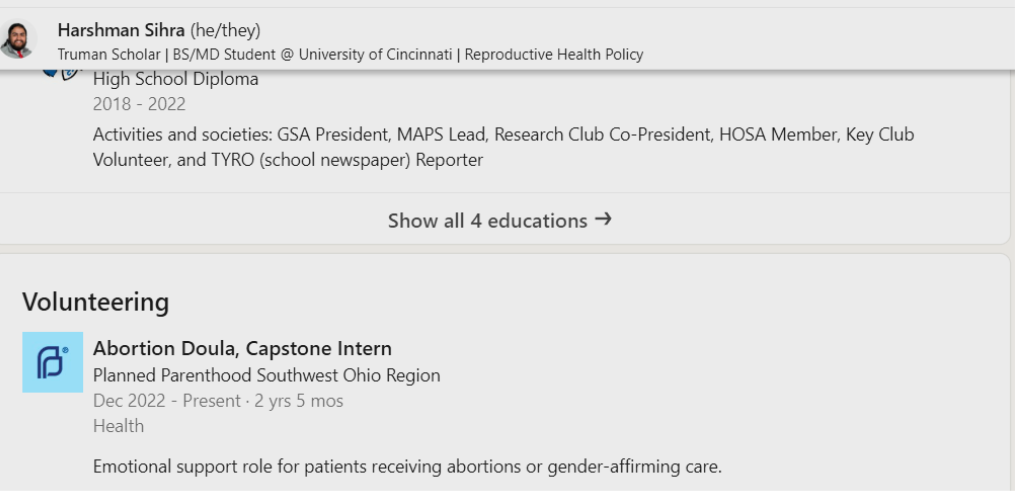1015x491 pixels.
Task: Open Planned Parenthood Southwest Ohio Region organization
Action: click(x=267, y=375)
